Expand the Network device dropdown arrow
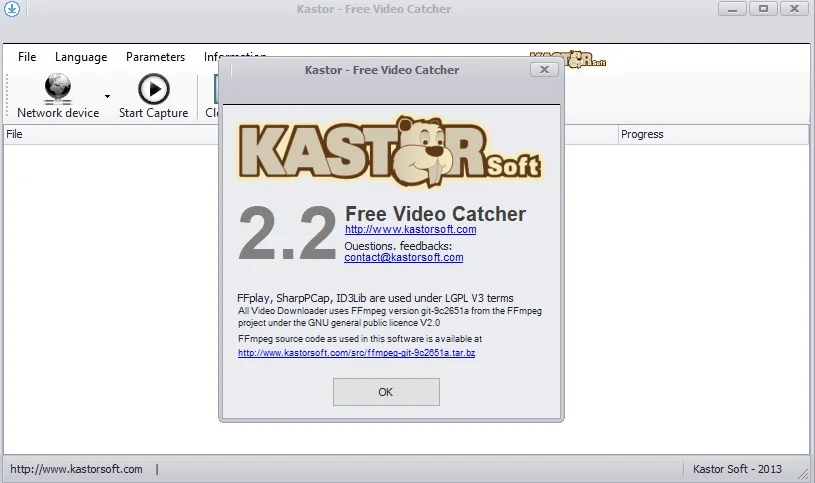Screen dimensions: 815x483 click(107, 96)
